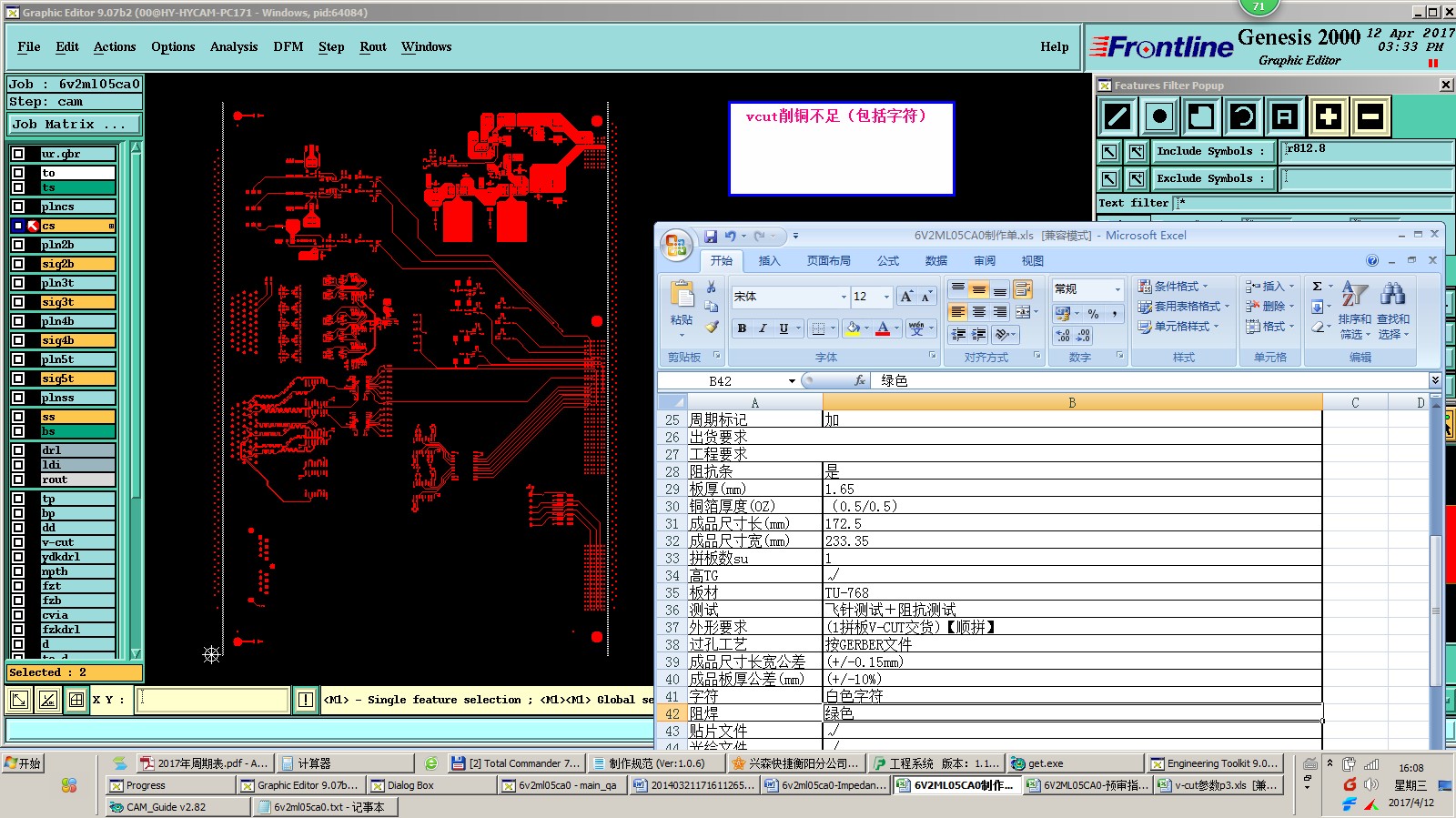Toggle the arc feature filter icon
The image size is (1456, 818).
coord(1242,116)
